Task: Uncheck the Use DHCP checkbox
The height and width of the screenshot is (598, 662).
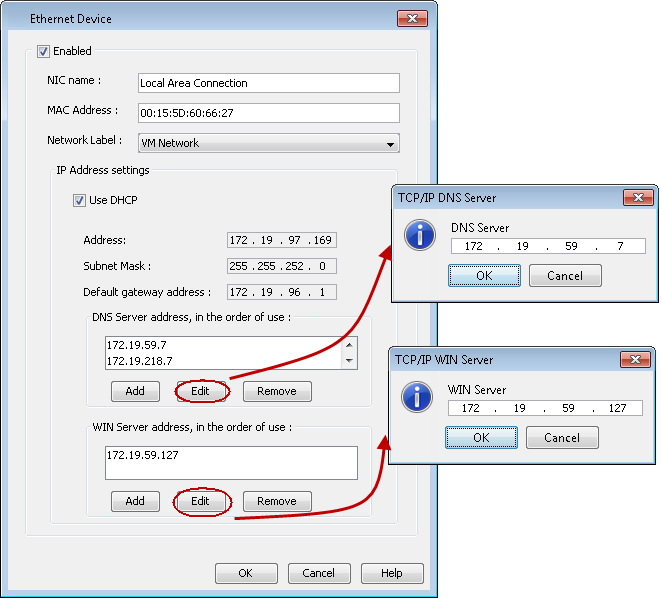Action: (80, 200)
